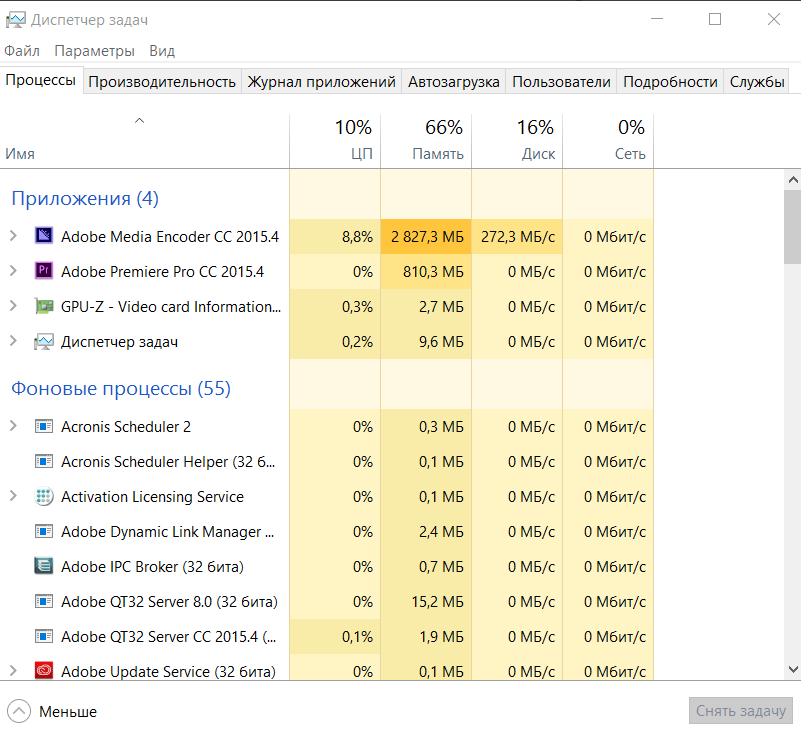Viewport: 801px width, 734px height.
Task: Click the Activation Licensing Service icon
Action: (x=44, y=496)
